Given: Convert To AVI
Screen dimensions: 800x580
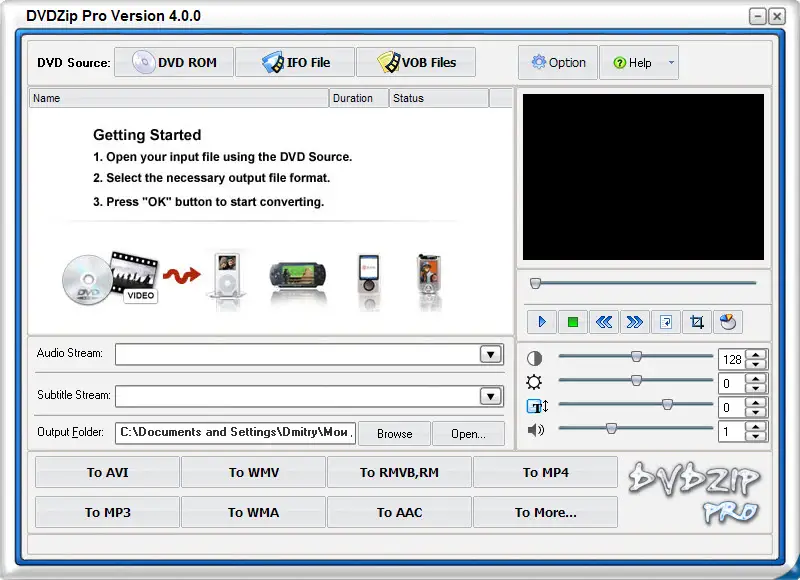Looking at the screenshot, I should click(x=107, y=472).
